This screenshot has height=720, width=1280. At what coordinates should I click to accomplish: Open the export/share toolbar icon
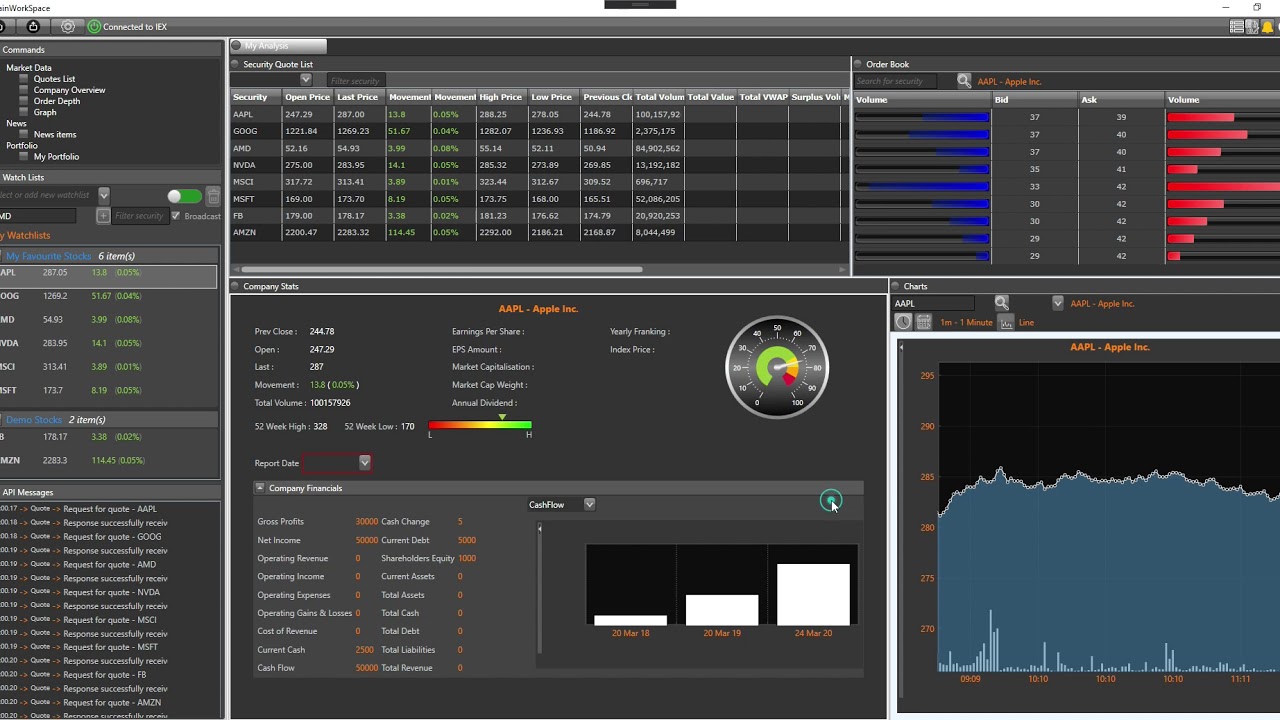pos(33,27)
